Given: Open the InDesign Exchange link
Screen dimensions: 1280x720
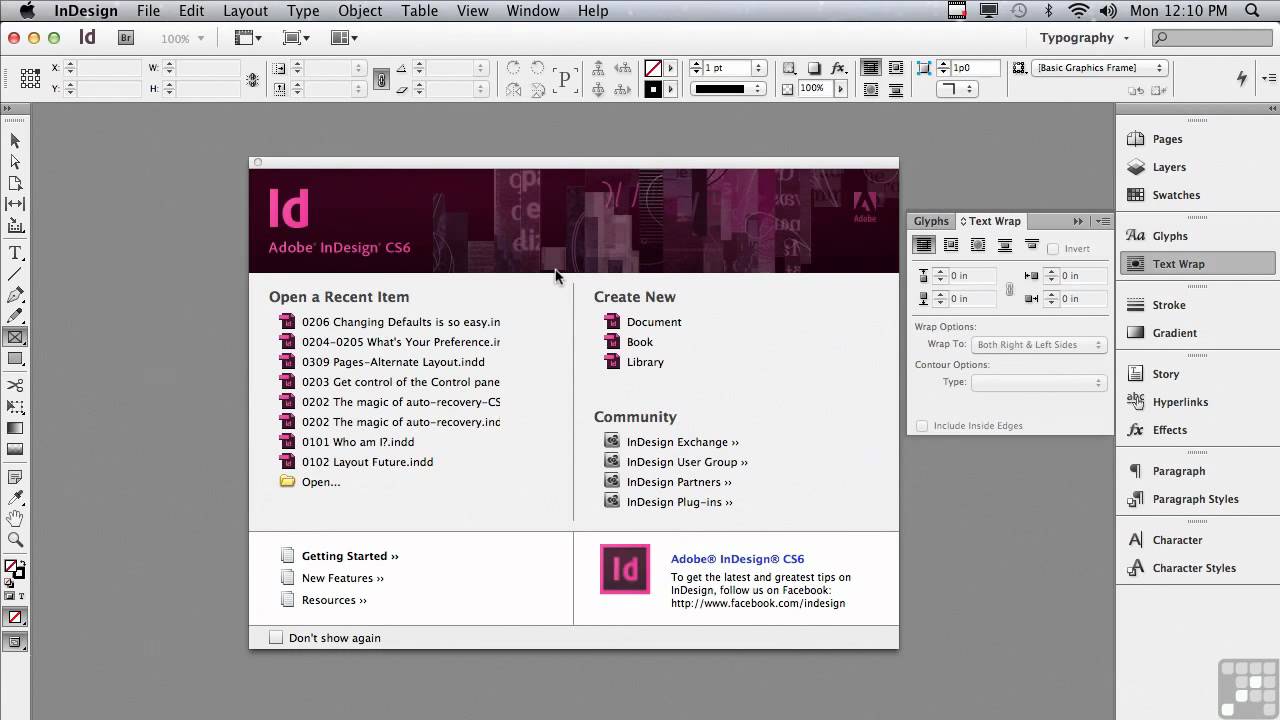Looking at the screenshot, I should pos(683,442).
